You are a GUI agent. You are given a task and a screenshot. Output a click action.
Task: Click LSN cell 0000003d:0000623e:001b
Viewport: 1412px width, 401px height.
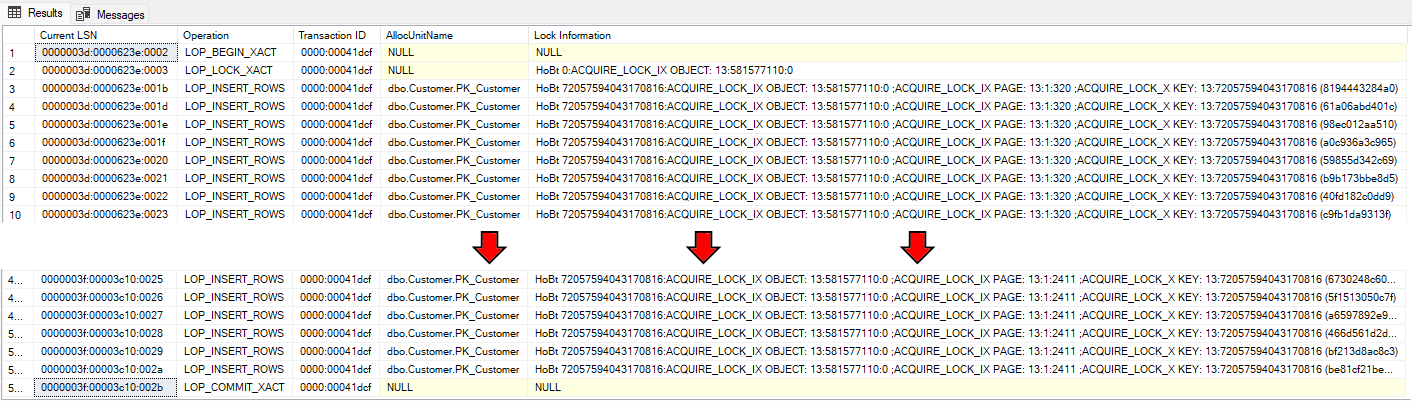pos(107,89)
